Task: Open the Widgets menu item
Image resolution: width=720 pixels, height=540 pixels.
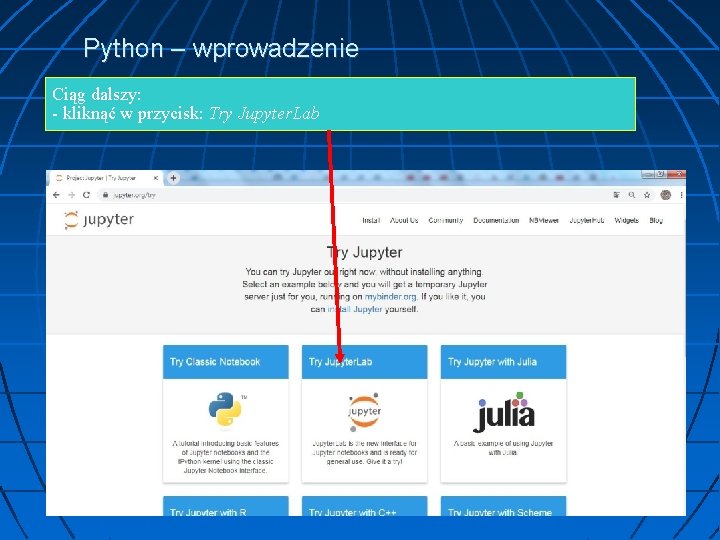Action: (626, 220)
